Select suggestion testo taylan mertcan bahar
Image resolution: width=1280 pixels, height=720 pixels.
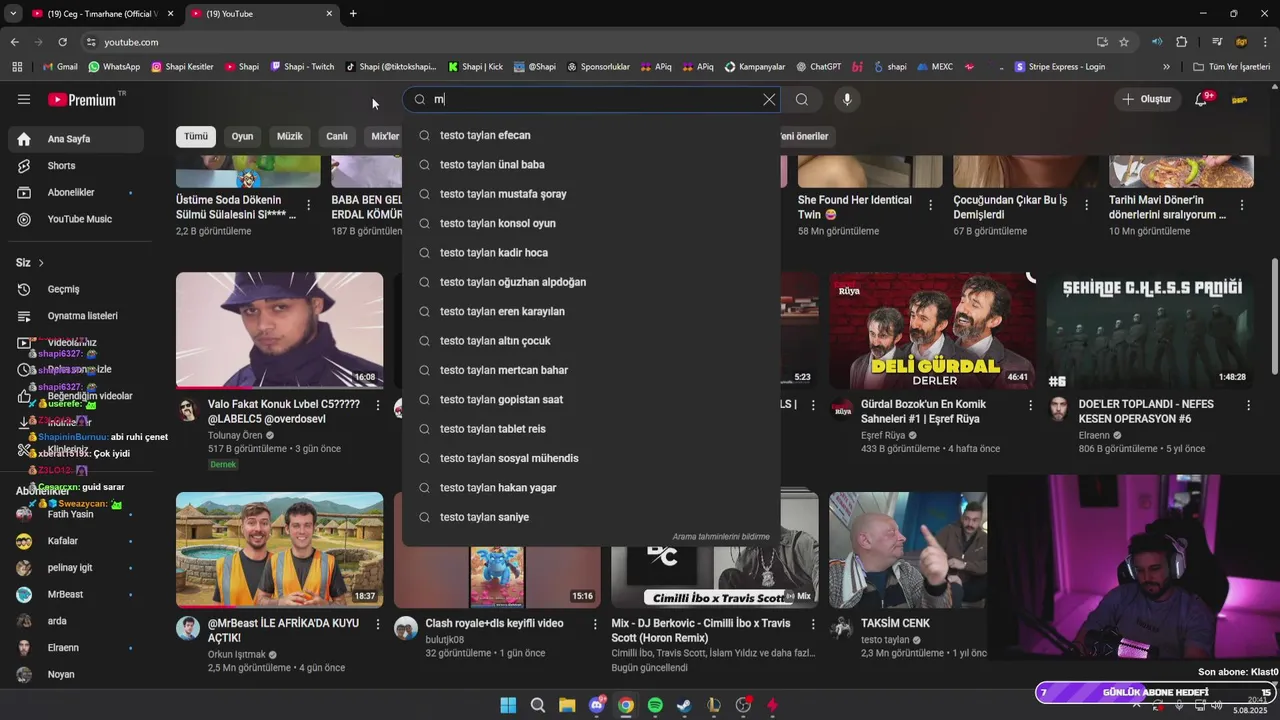point(591,370)
